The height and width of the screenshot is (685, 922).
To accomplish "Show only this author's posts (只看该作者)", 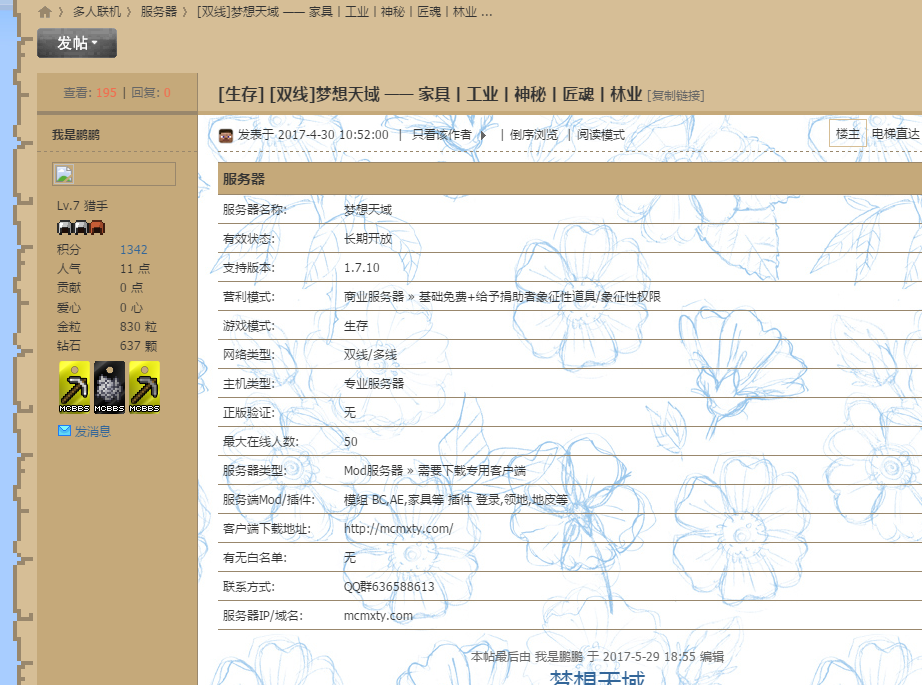I will click(441, 135).
